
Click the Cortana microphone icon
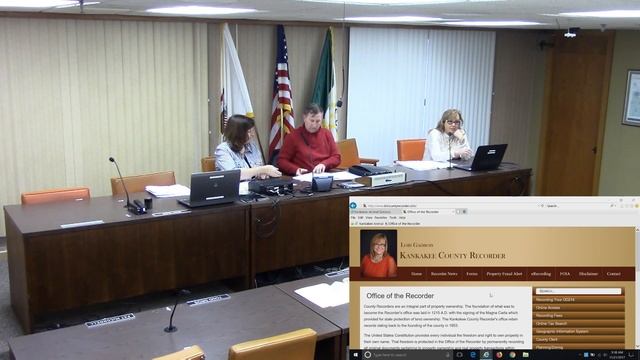tap(448, 355)
